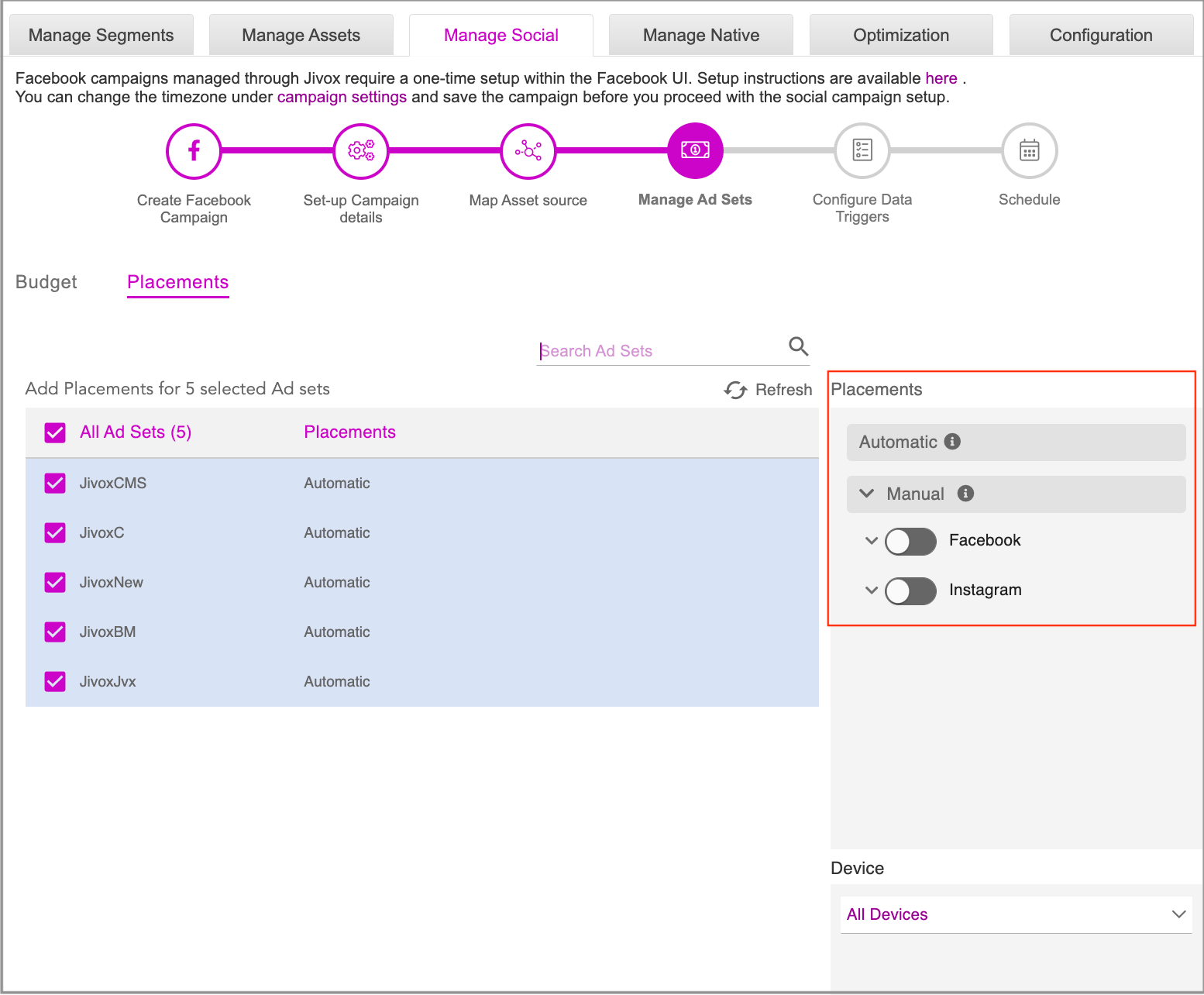1204x995 pixels.
Task: Uncheck the All Ad Sets (5) checkbox
Action: [x=55, y=432]
